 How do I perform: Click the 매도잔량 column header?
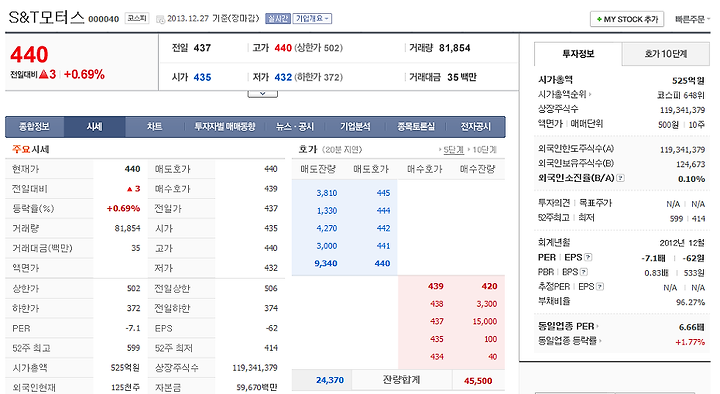[318, 169]
